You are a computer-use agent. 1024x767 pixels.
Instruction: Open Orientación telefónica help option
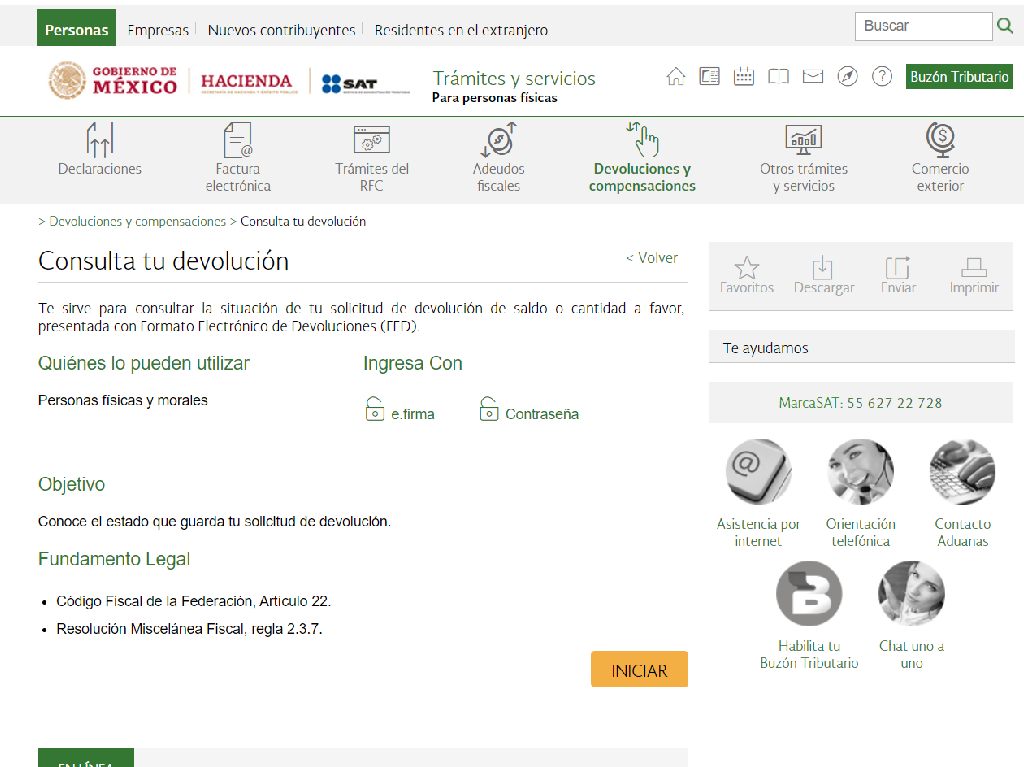click(860, 472)
